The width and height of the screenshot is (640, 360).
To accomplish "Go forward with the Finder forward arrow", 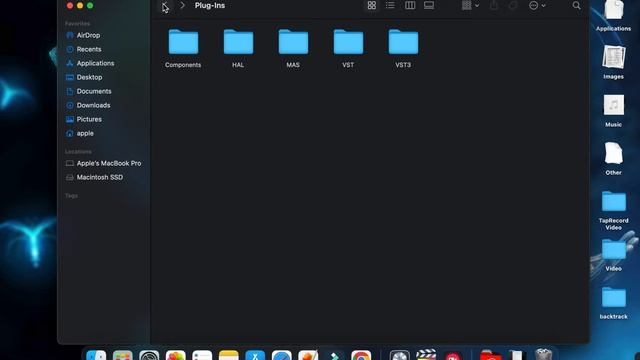I will click(182, 6).
